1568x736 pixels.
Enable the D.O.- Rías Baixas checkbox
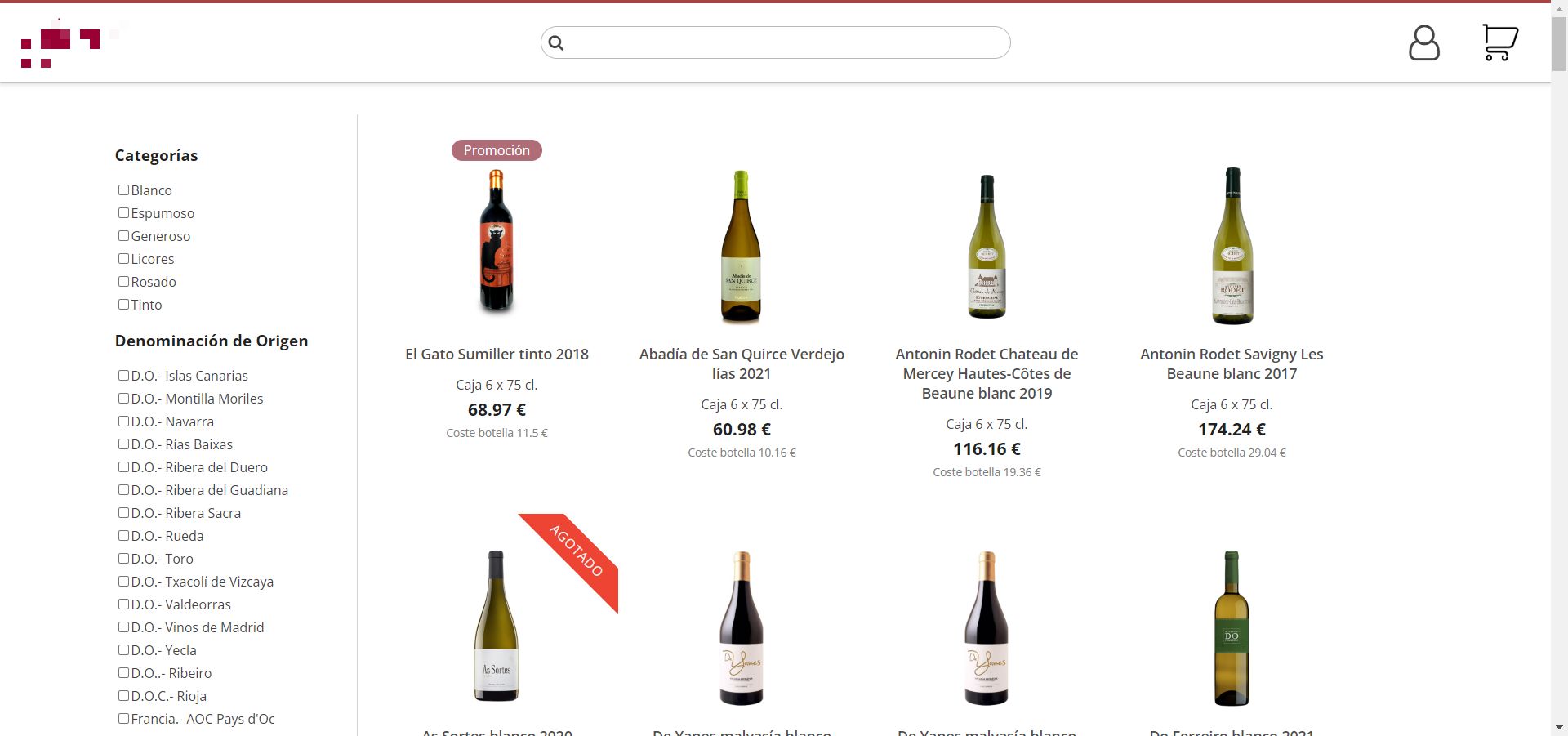coord(124,444)
